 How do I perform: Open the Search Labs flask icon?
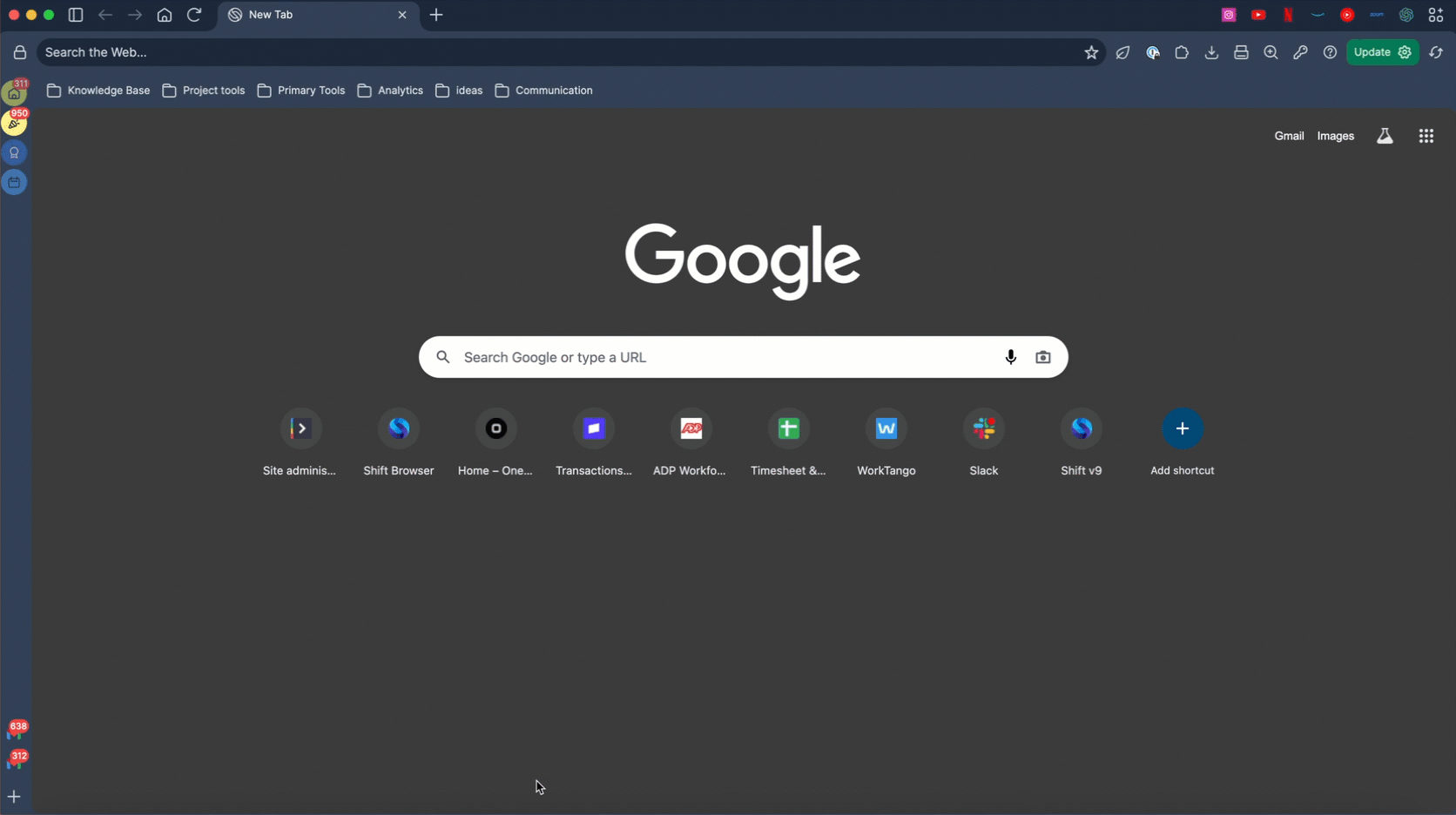1385,136
